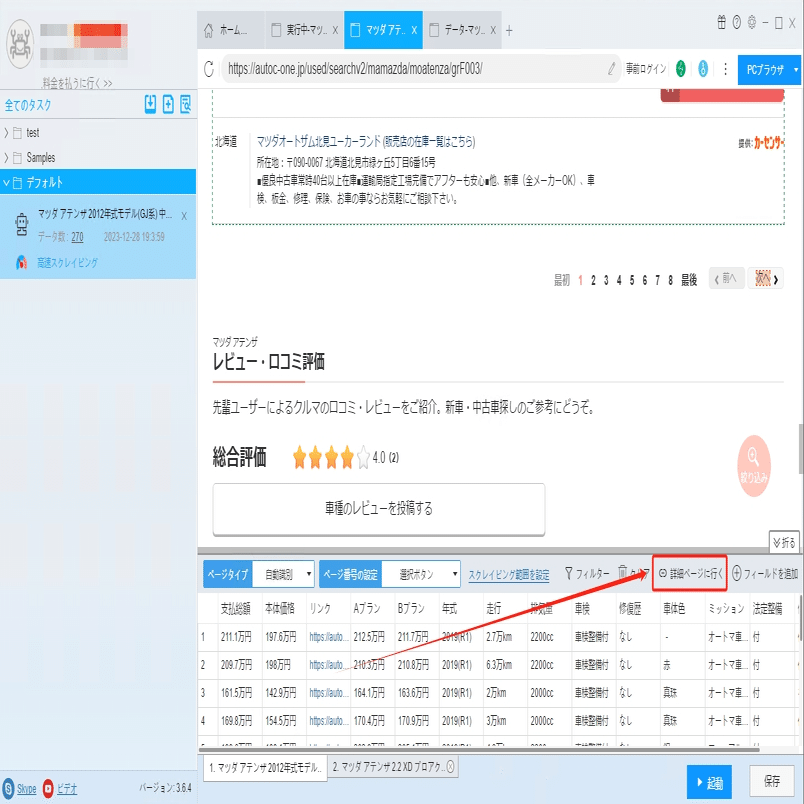The image size is (804, 804).
Task: Click the フィールドを追加 button
Action: (x=765, y=573)
